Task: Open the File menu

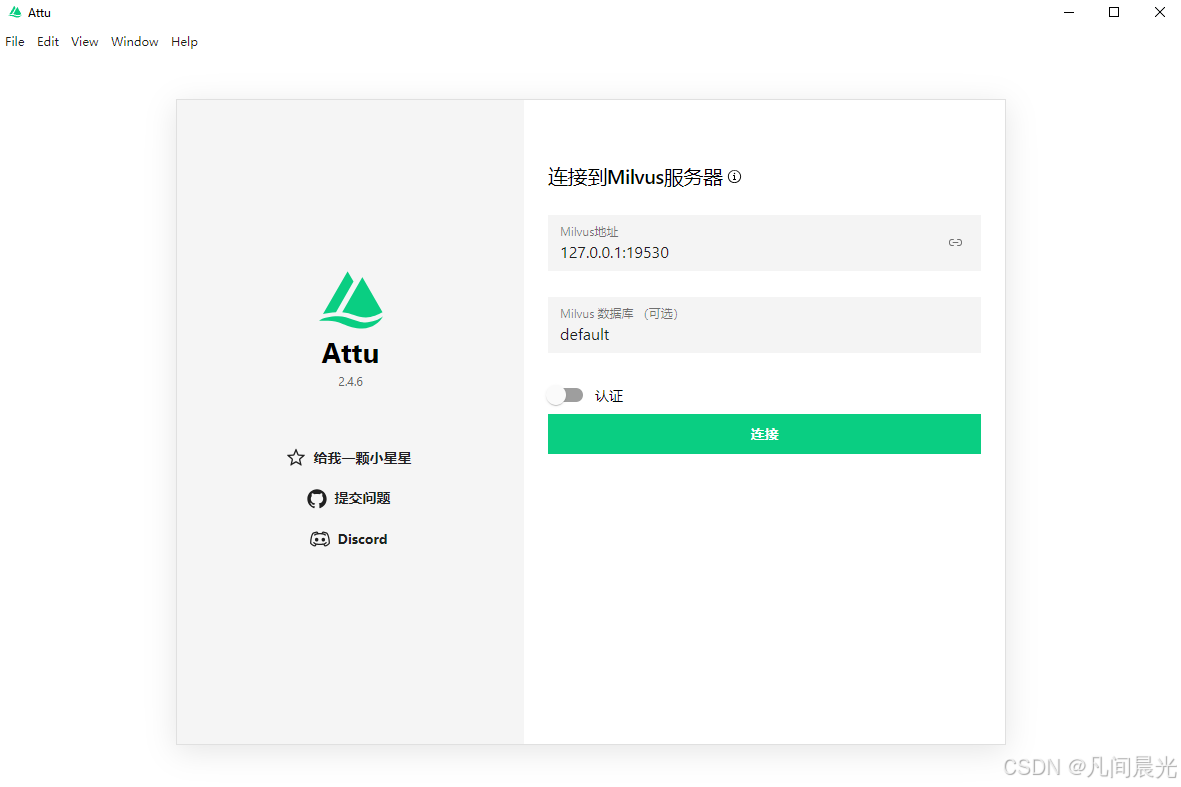Action: pyautogui.click(x=15, y=41)
